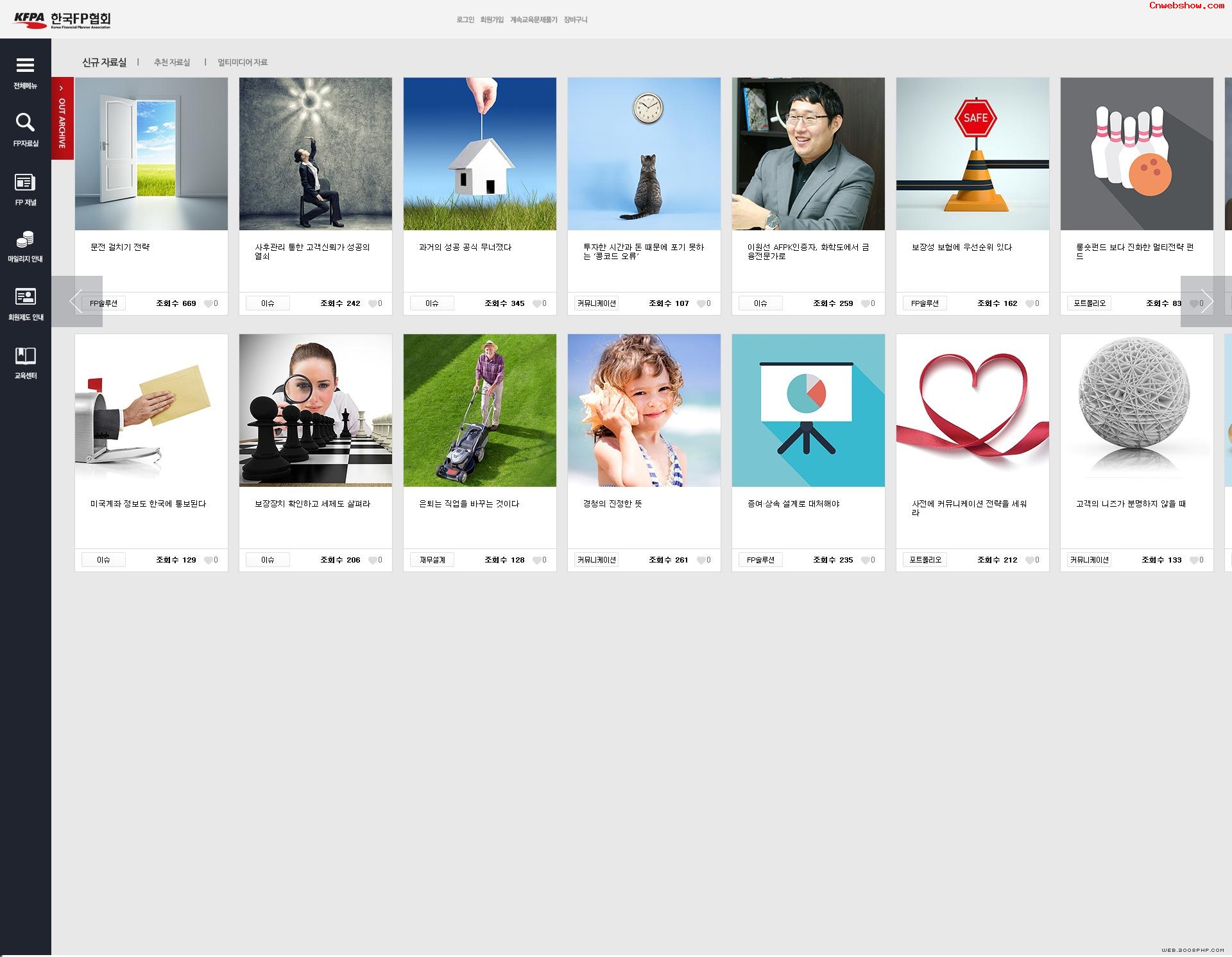Click 커뮤니케이션 tag on 콩코드 오류 card
The image size is (1232, 957).
point(596,303)
